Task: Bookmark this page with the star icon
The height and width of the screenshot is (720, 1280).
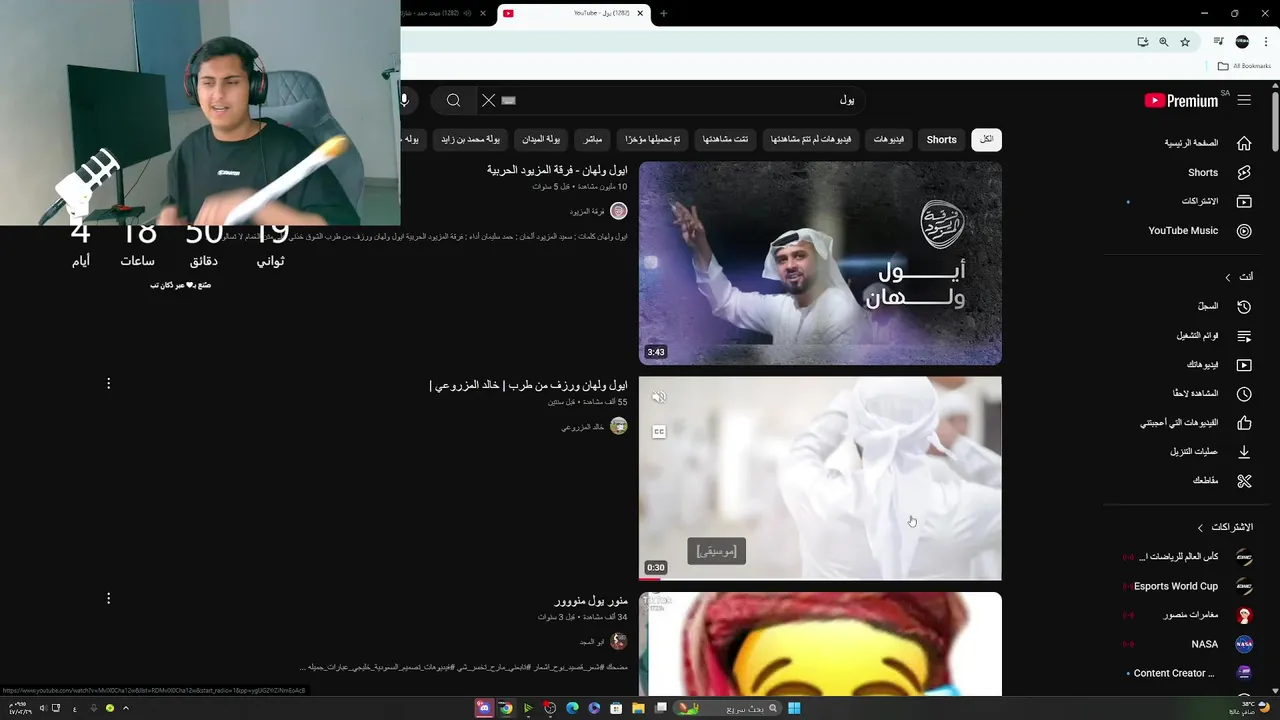Action: [1185, 42]
